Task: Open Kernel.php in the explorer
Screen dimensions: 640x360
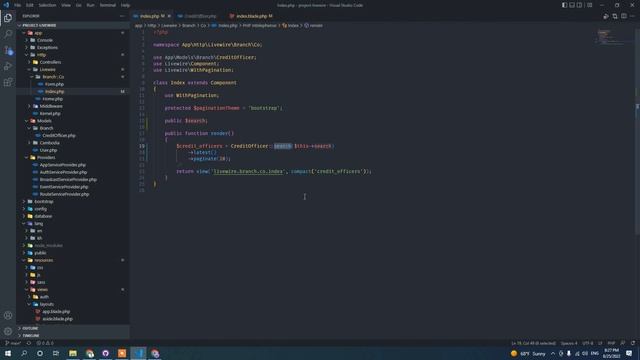Action: coord(50,113)
